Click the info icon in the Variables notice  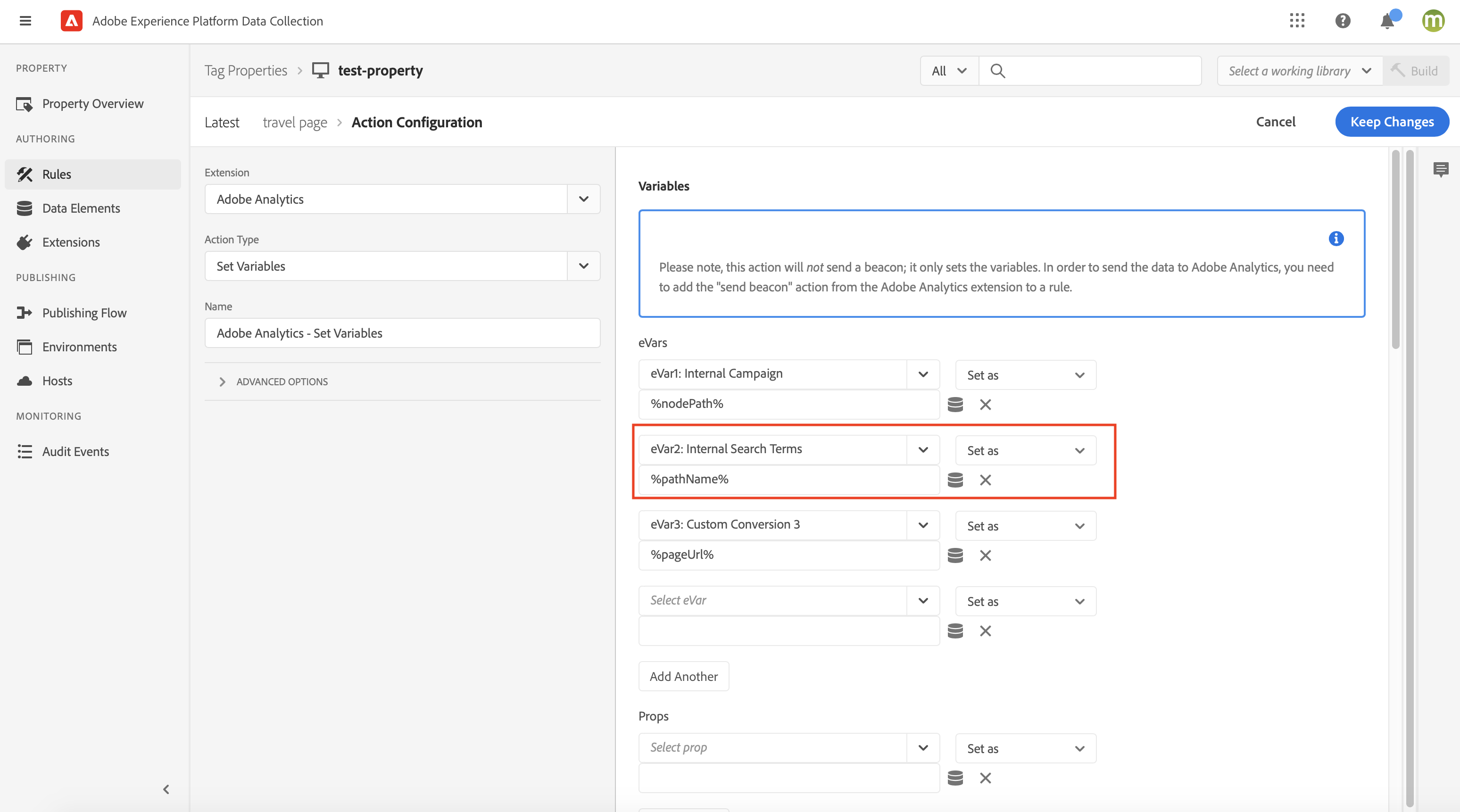[x=1336, y=239]
